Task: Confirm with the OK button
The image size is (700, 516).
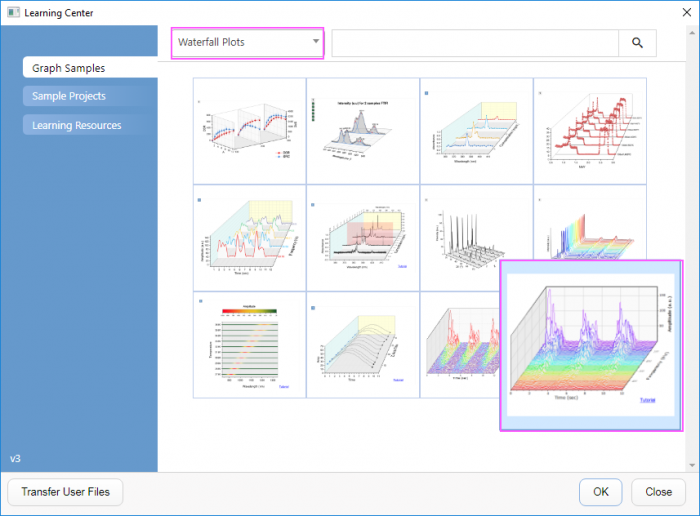Action: (600, 492)
